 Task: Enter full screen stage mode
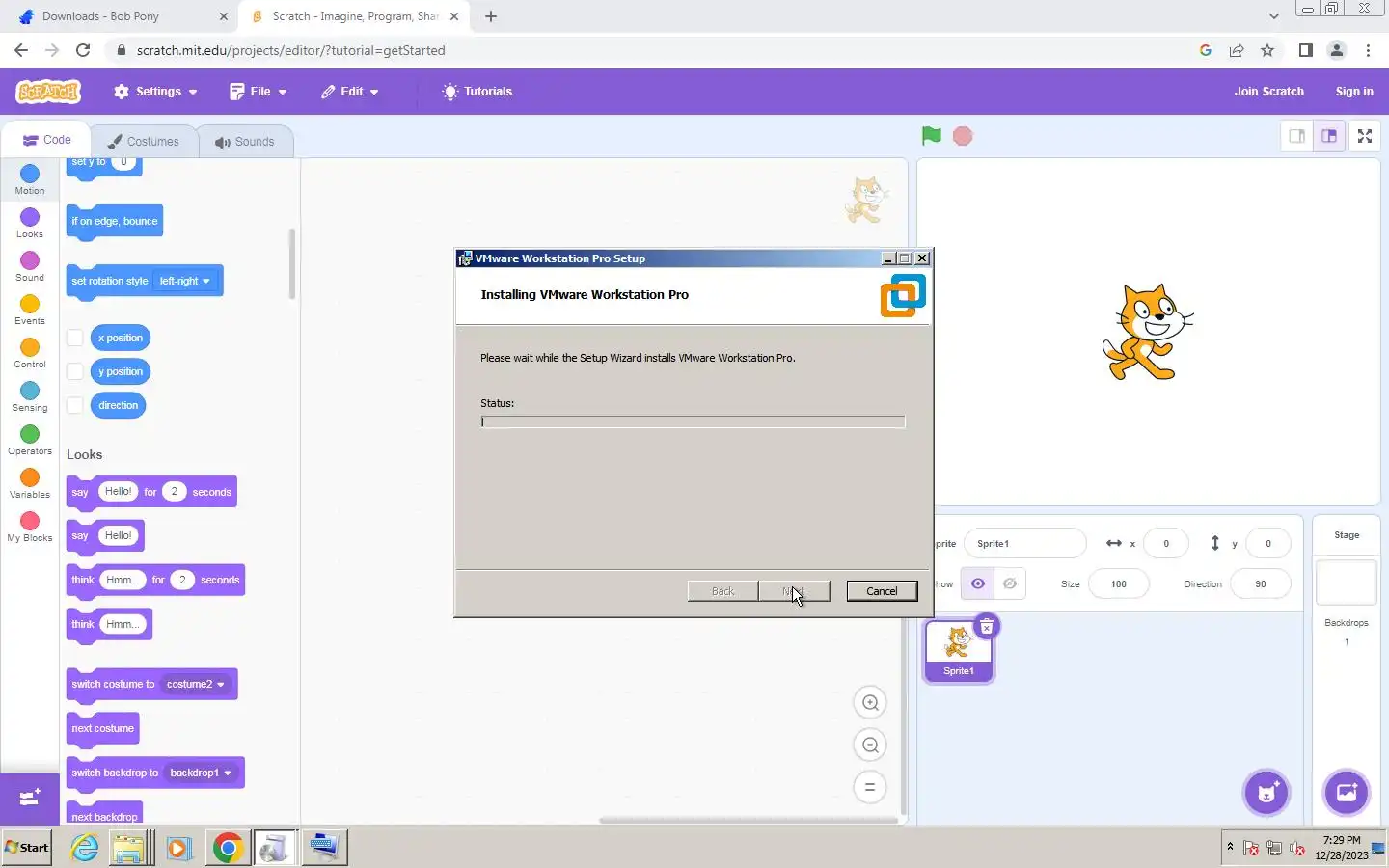[1365, 136]
